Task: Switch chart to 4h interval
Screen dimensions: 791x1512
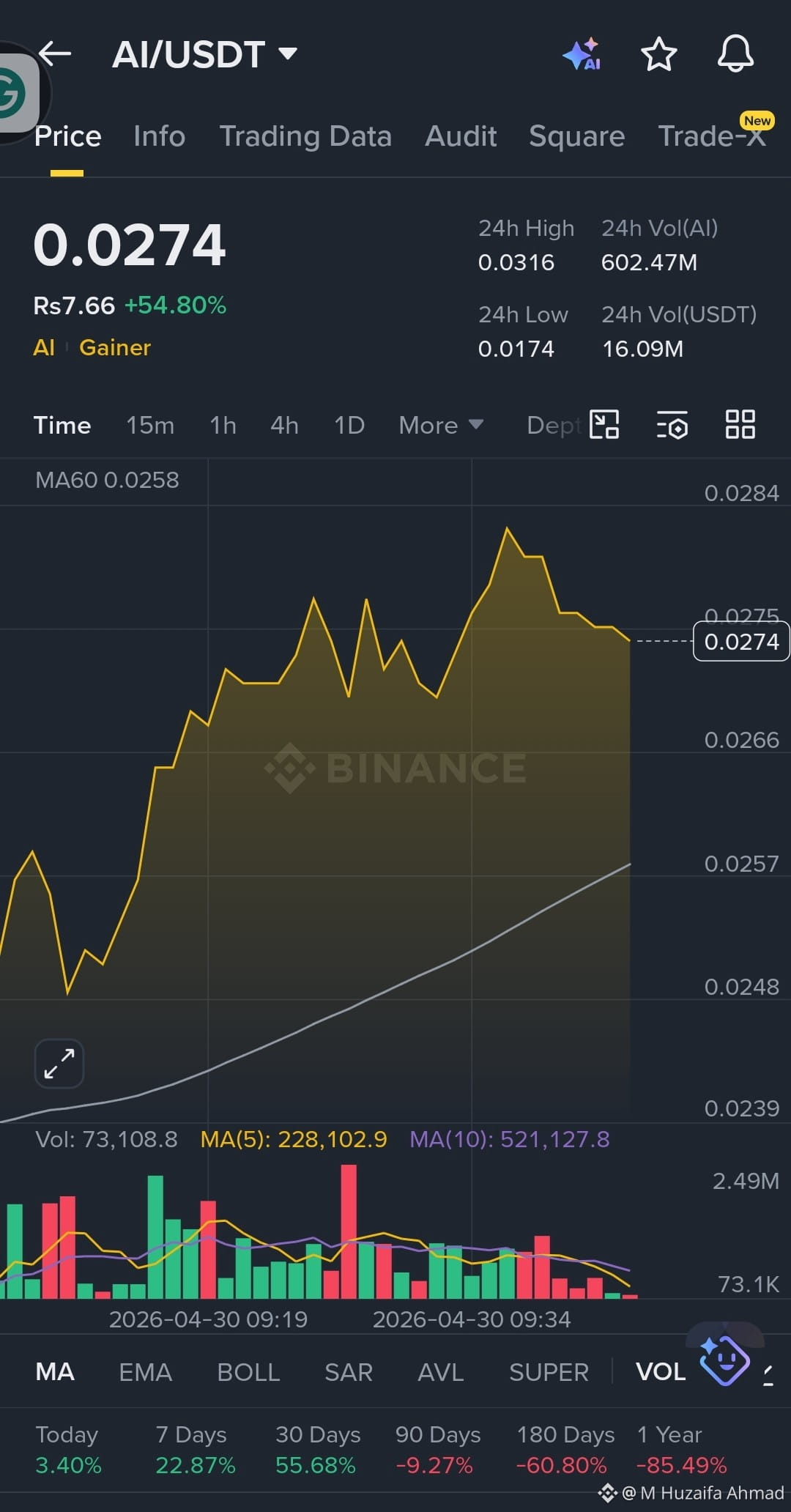Action: (x=284, y=425)
